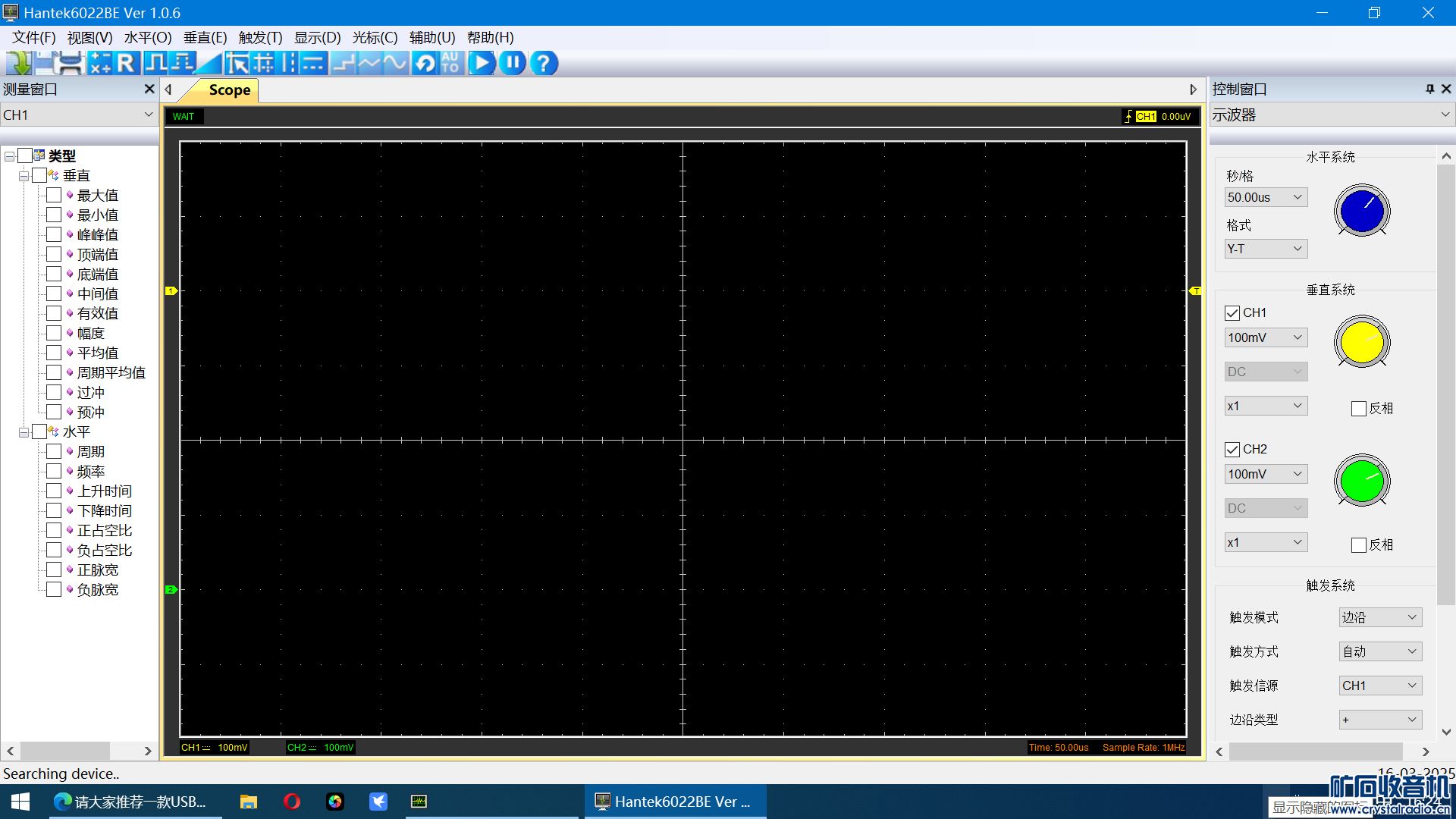Toggle the CH2 channel checkbox

point(1232,450)
